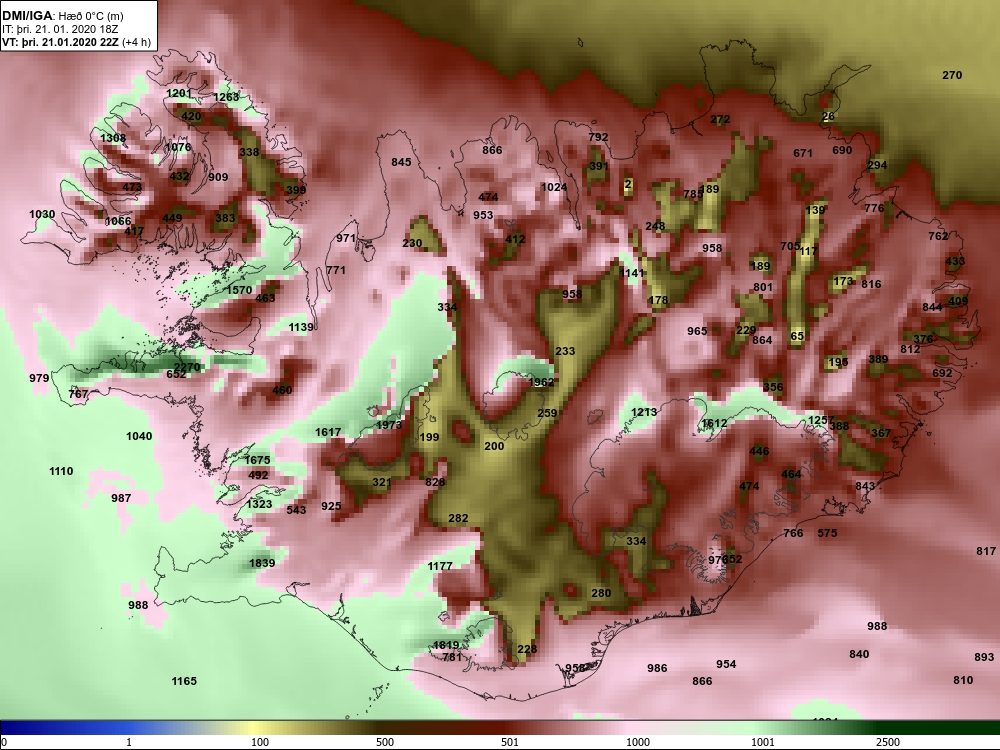1000x750 pixels.
Task: Click the map value 1177
Action: [x=440, y=565]
